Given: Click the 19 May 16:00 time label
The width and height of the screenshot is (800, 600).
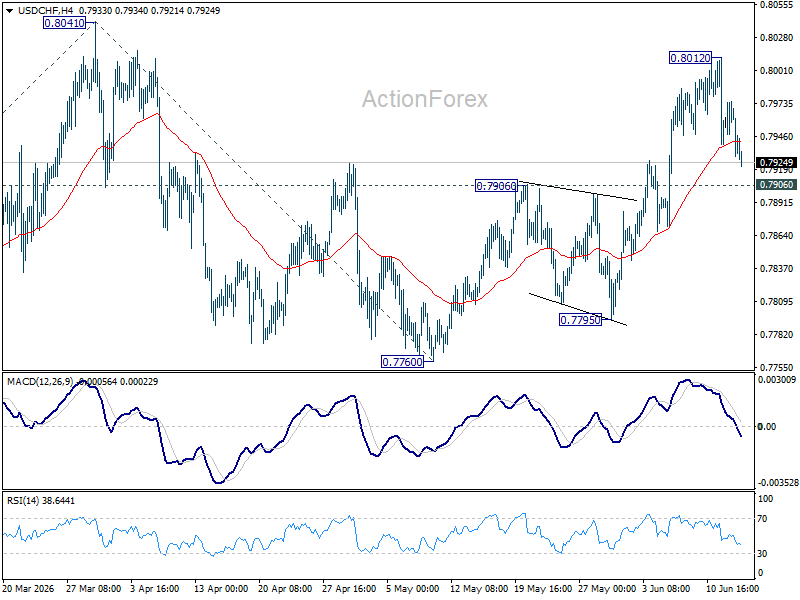Looking at the screenshot, I should (x=540, y=589).
